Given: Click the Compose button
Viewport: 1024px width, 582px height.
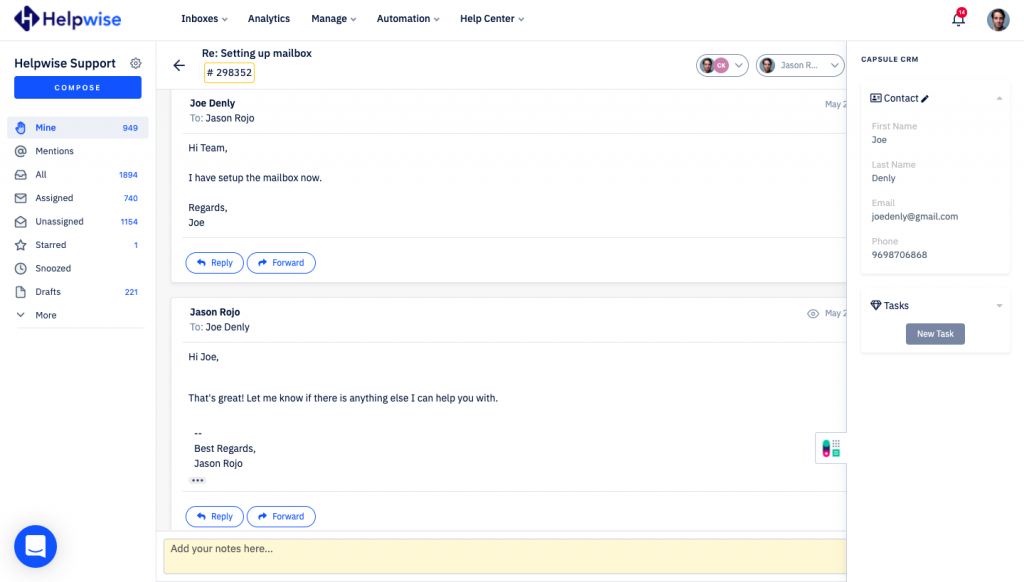Looking at the screenshot, I should coord(77,88).
